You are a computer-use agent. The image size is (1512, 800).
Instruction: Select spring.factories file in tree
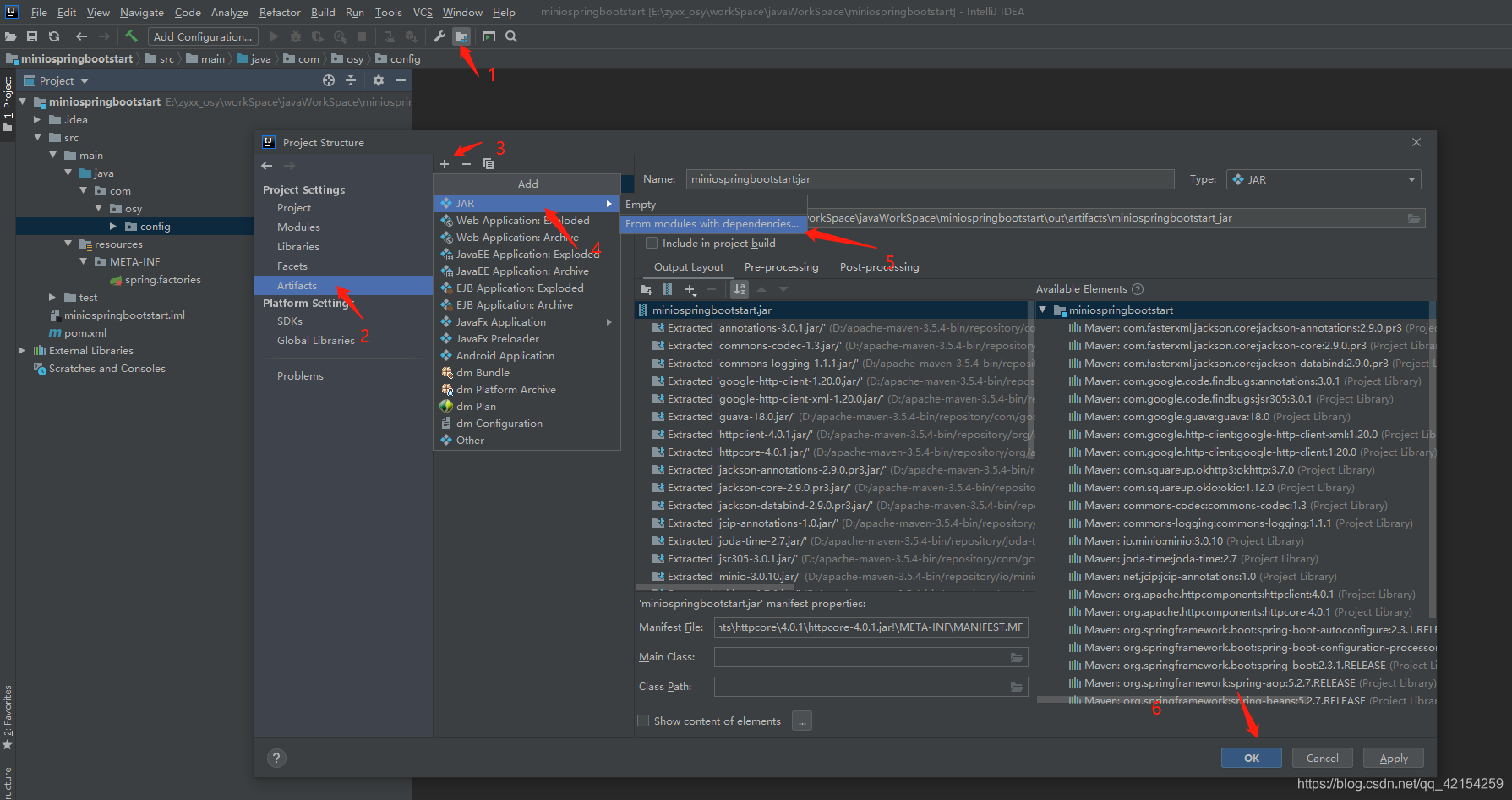pyautogui.click(x=162, y=280)
